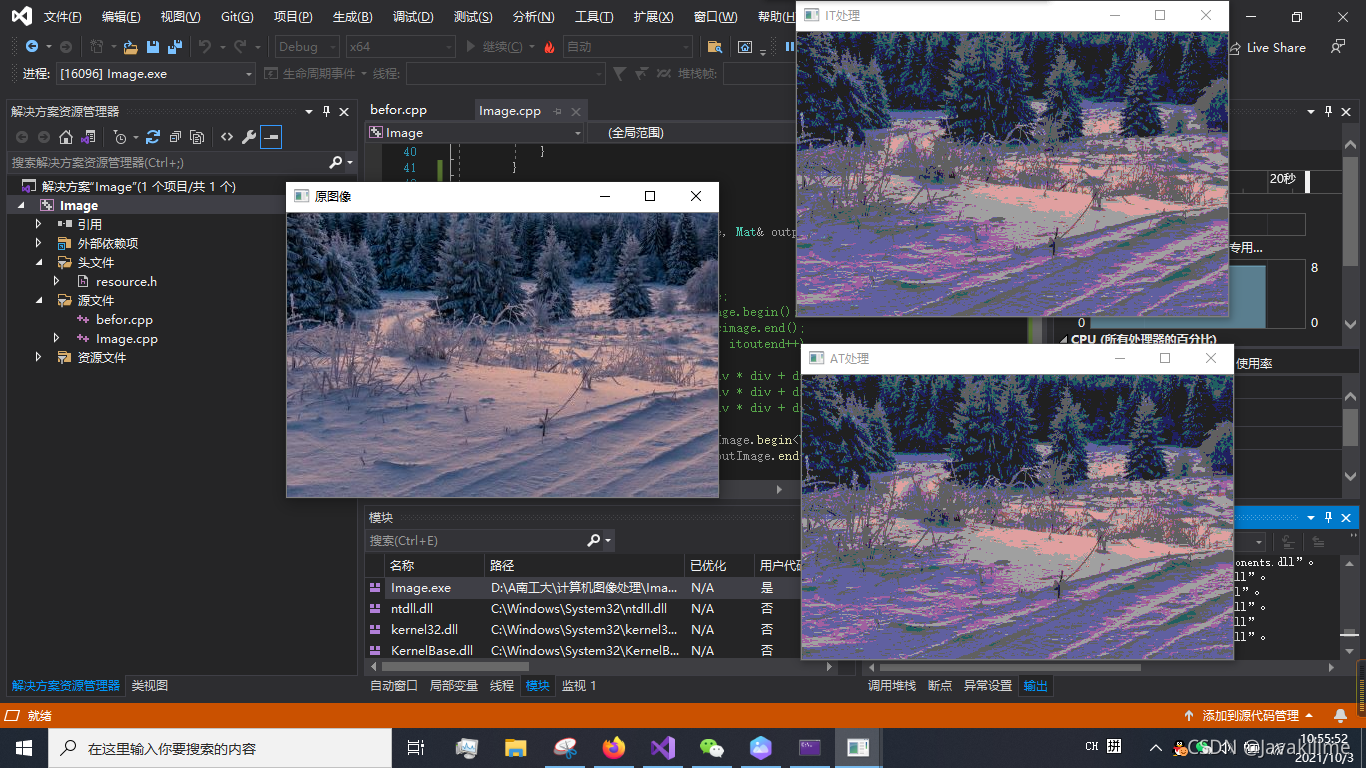Expand the 资源文件 folder
The width and height of the screenshot is (1366, 768).
coord(39,357)
